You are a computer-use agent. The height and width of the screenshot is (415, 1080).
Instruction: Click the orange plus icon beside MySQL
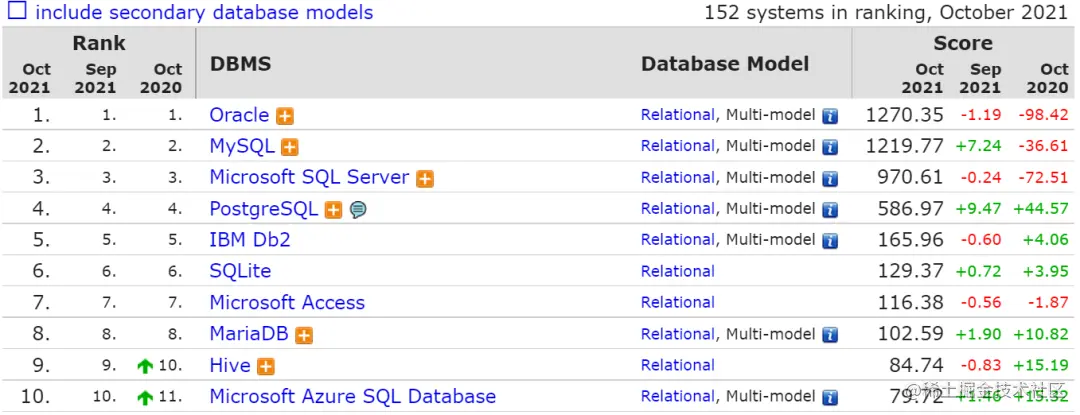[290, 147]
